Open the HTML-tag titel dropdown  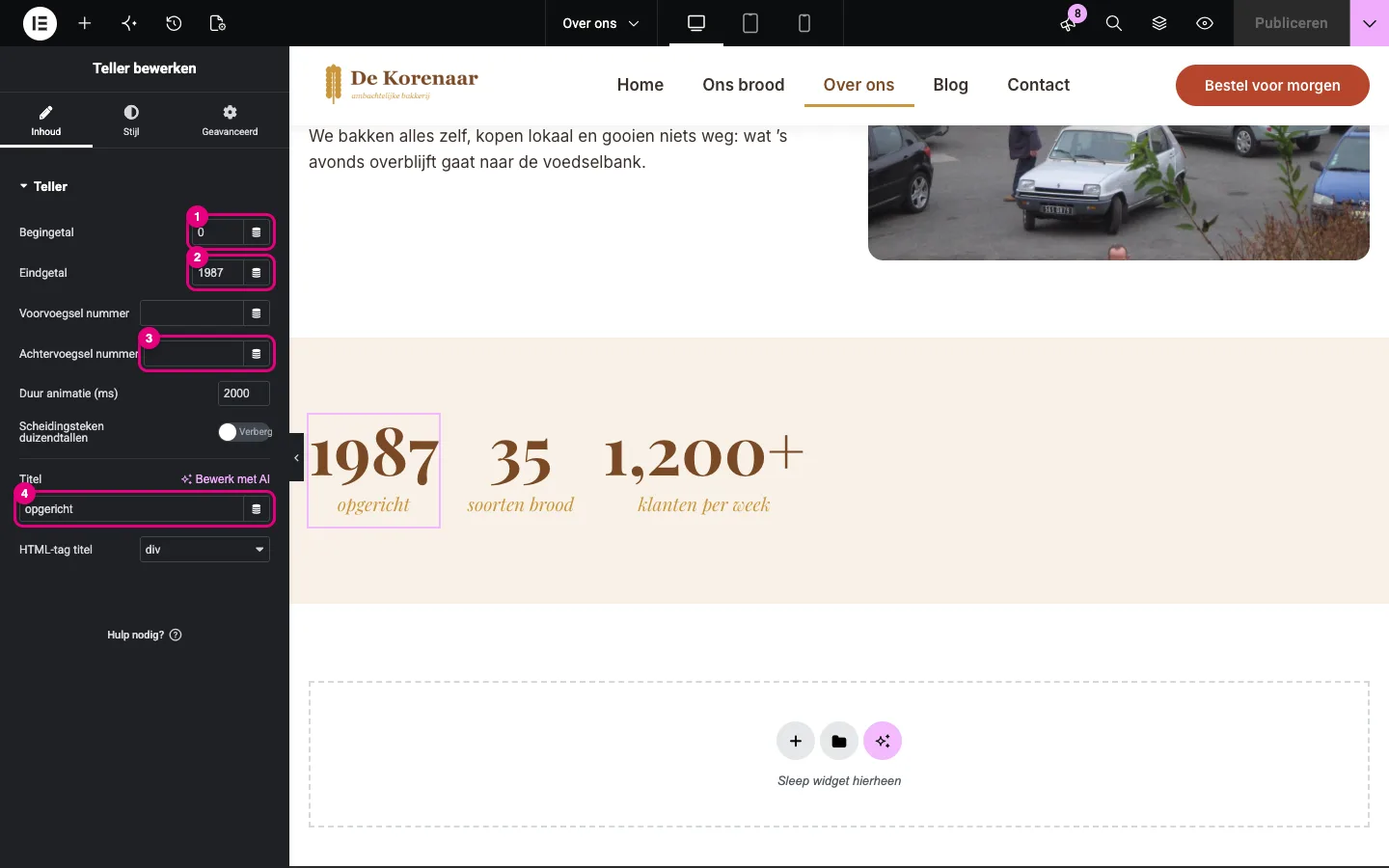(204, 550)
